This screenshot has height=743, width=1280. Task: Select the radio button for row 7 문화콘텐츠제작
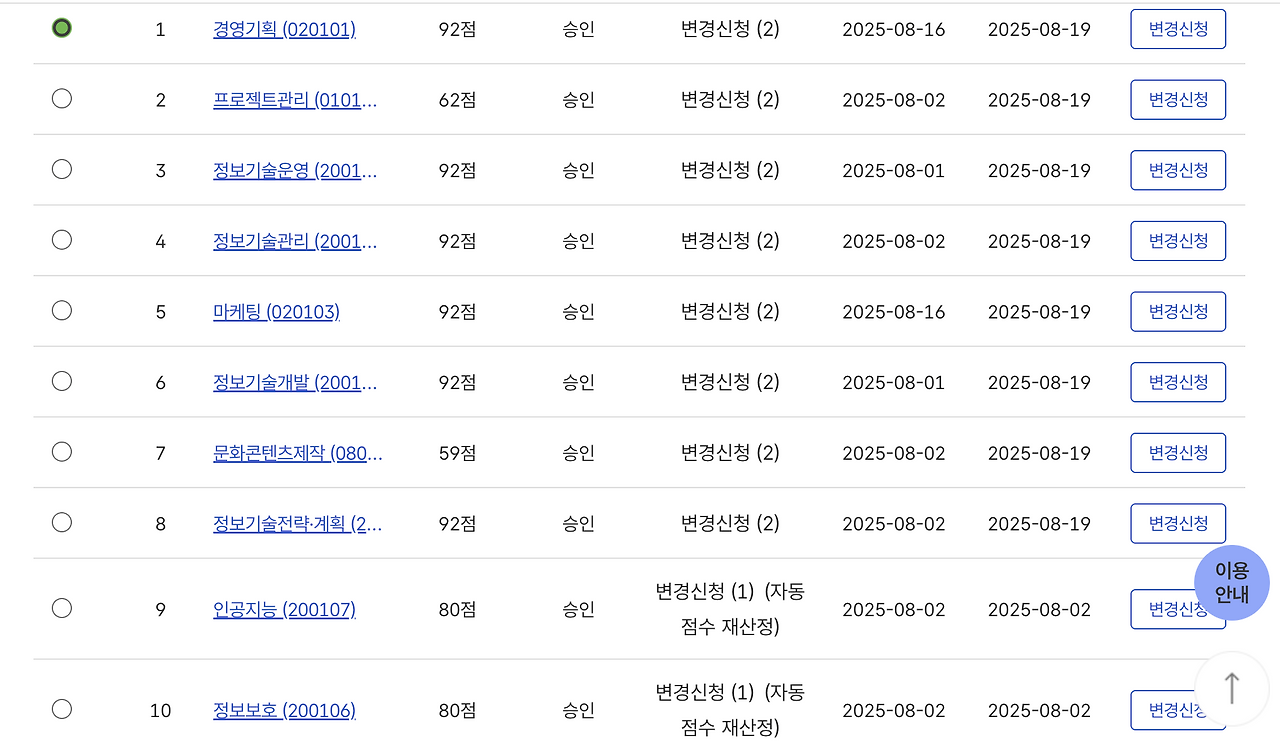[x=61, y=452]
